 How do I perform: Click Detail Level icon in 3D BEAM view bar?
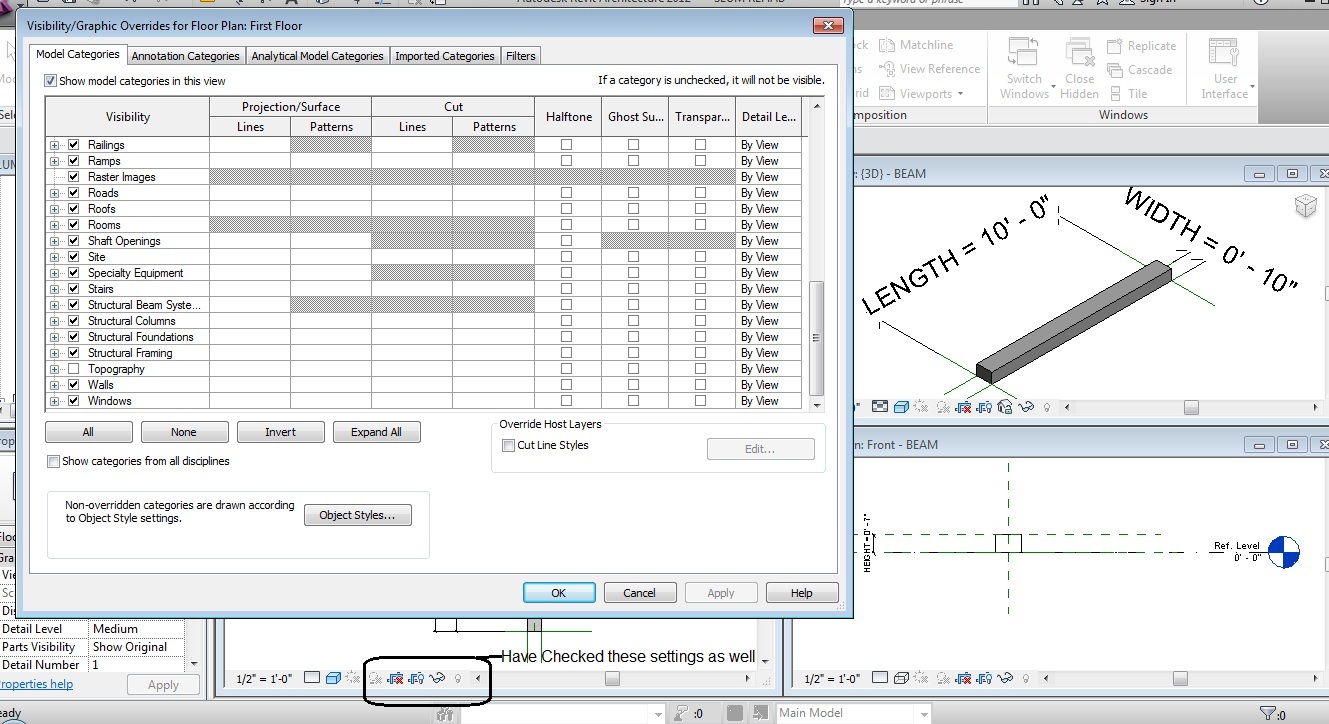tap(881, 407)
